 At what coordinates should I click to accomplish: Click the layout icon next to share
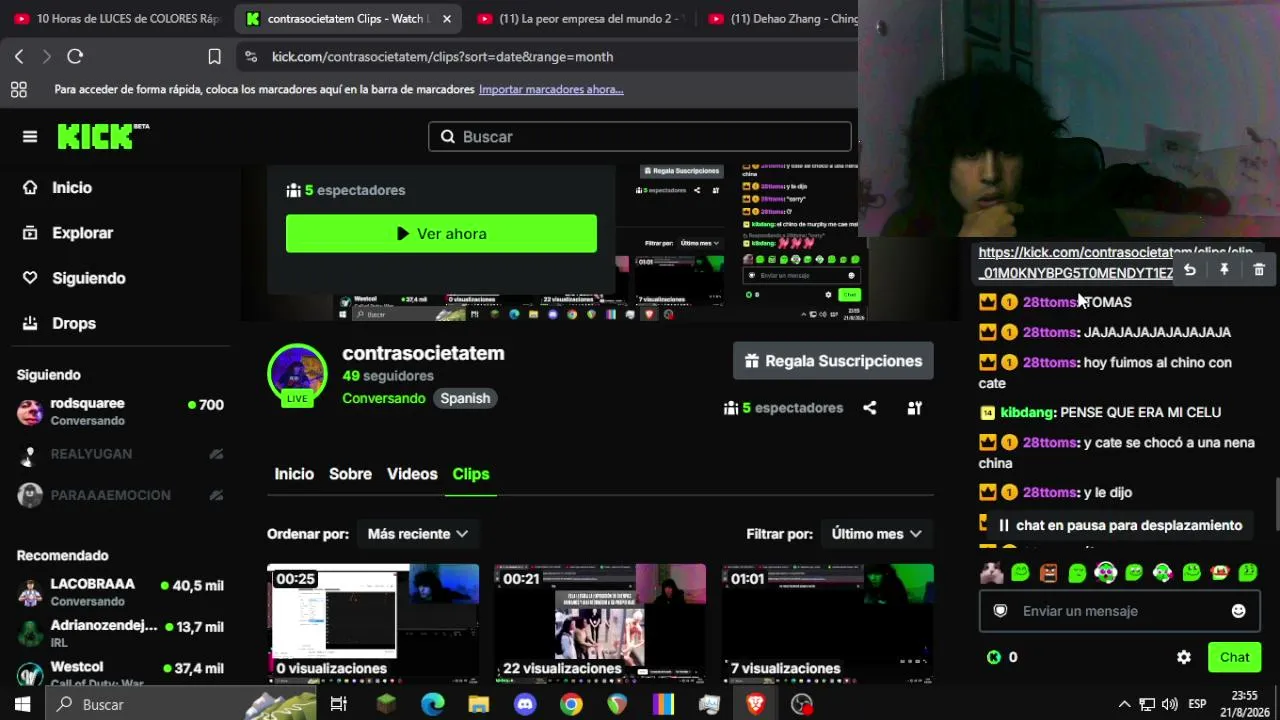[x=914, y=408]
